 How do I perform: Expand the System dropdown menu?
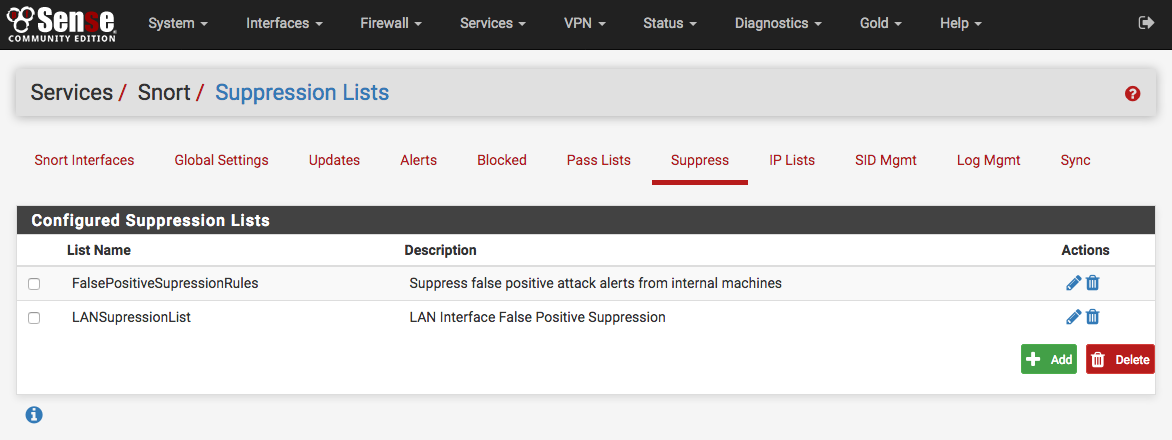177,23
